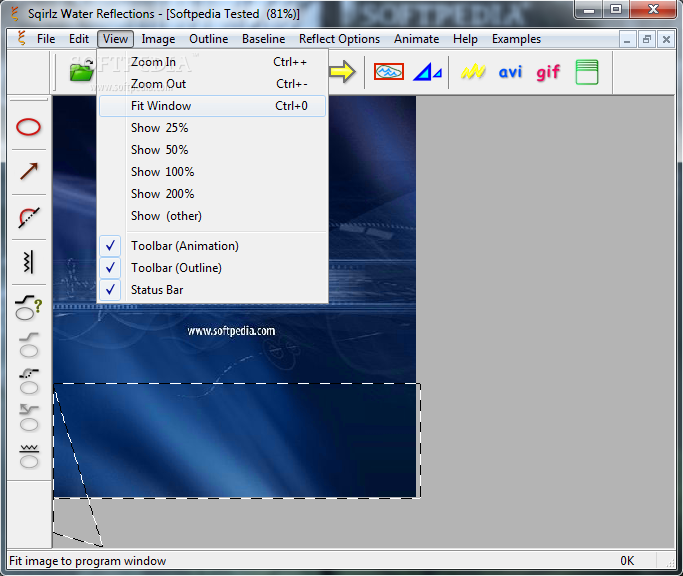This screenshot has width=683, height=576.
Task: Select Fit Window menu entry
Action: pos(213,106)
